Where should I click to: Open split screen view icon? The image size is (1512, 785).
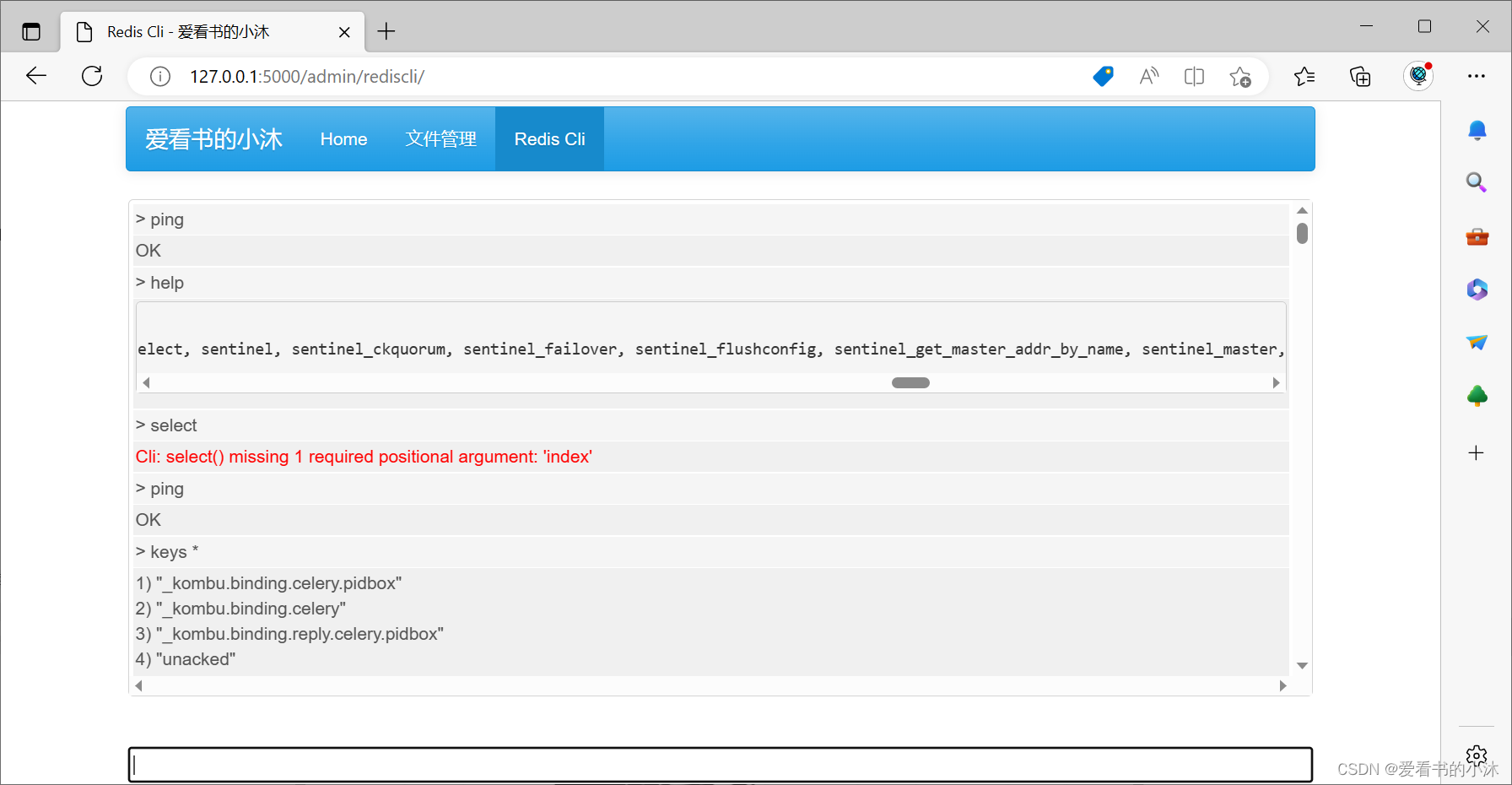1194,77
